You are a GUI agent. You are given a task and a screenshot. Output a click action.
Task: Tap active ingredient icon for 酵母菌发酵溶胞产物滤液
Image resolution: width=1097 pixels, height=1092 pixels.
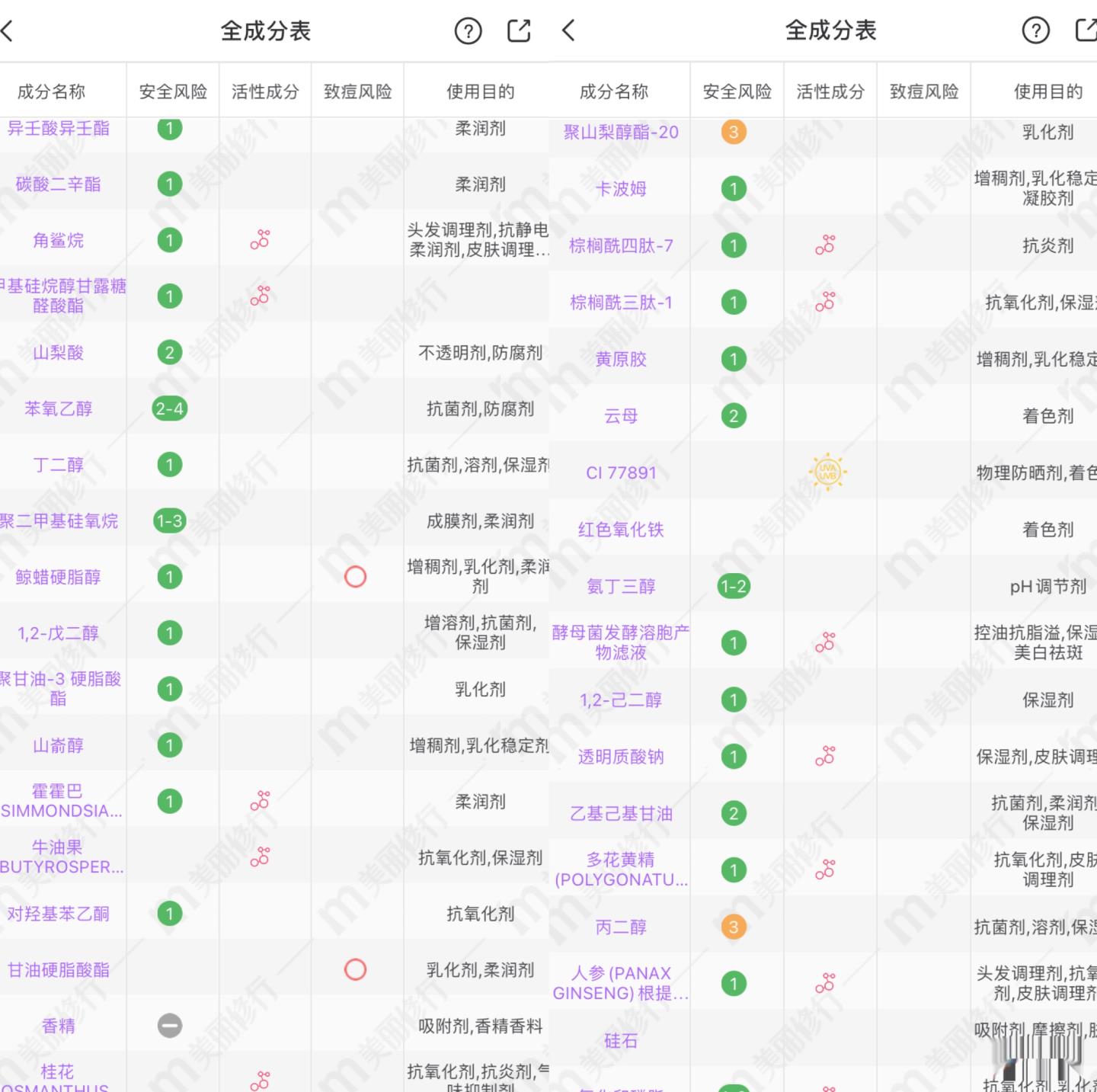[x=825, y=643]
